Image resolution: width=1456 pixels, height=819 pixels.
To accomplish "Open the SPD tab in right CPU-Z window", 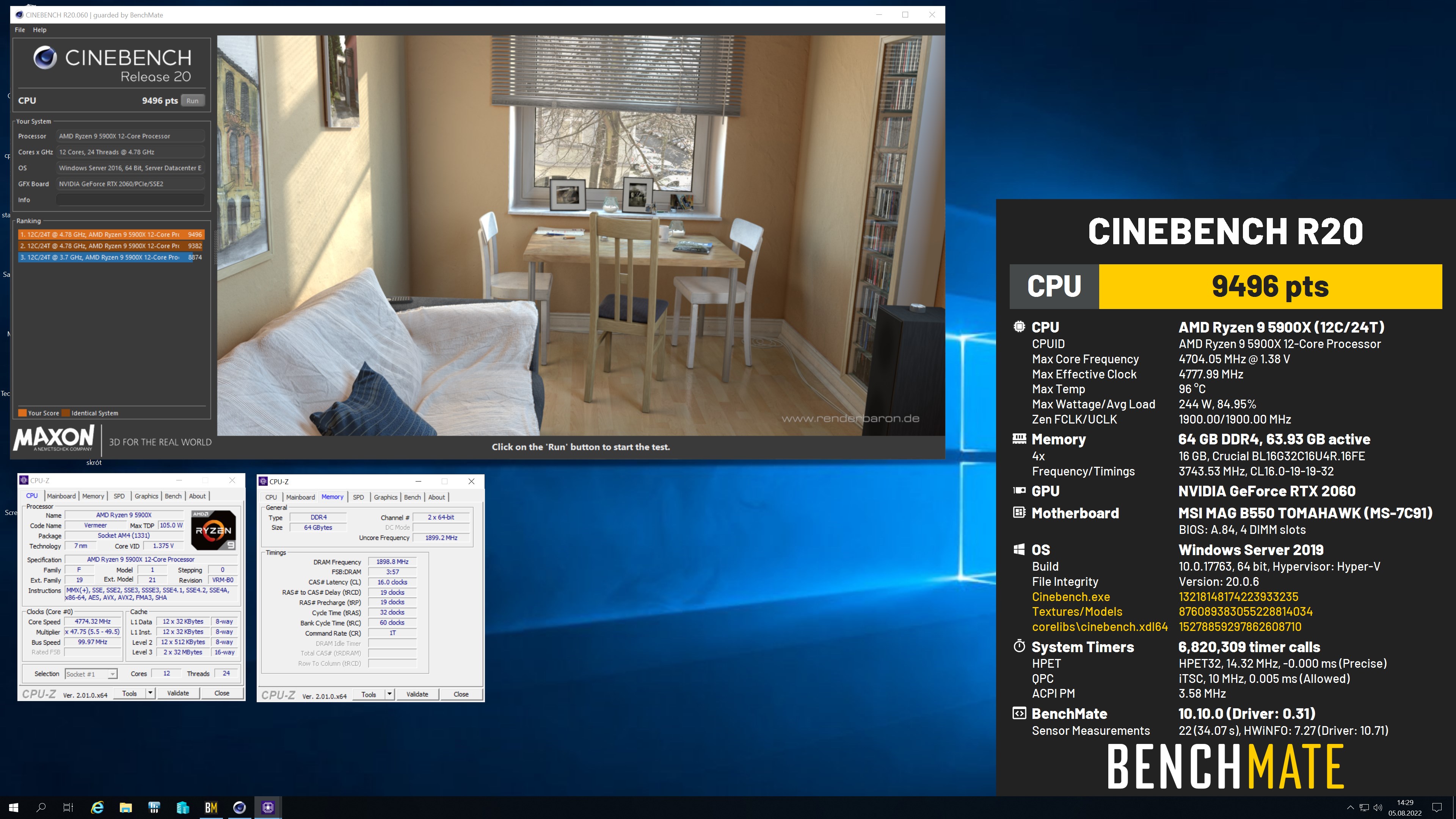I will coord(358,497).
